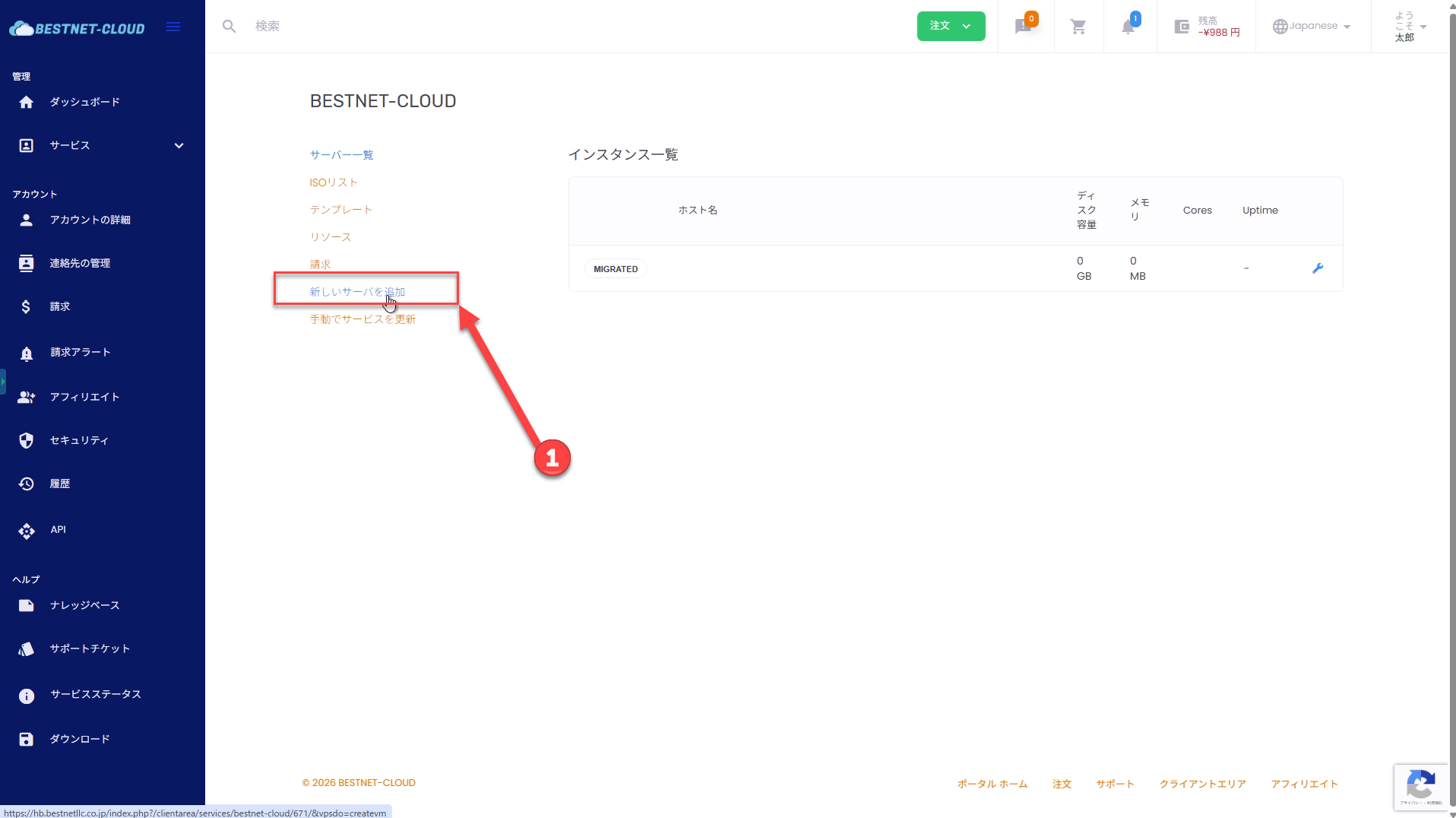This screenshot has height=818, width=1456.
Task: Open the shopping cart icon
Action: tap(1078, 27)
